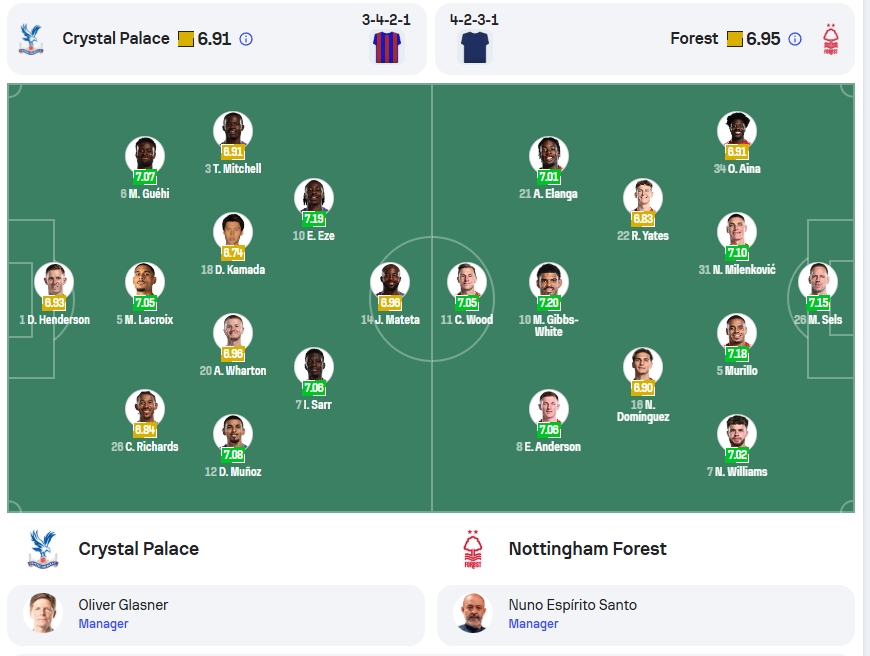Click the Nottingham Forest team name heading
The image size is (870, 656).
(588, 549)
